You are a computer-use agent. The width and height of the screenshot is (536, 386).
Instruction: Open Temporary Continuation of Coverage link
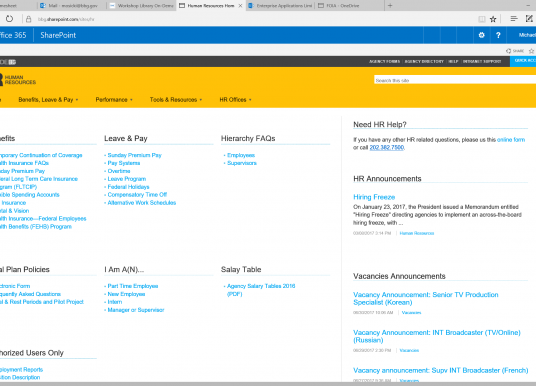click(41, 155)
